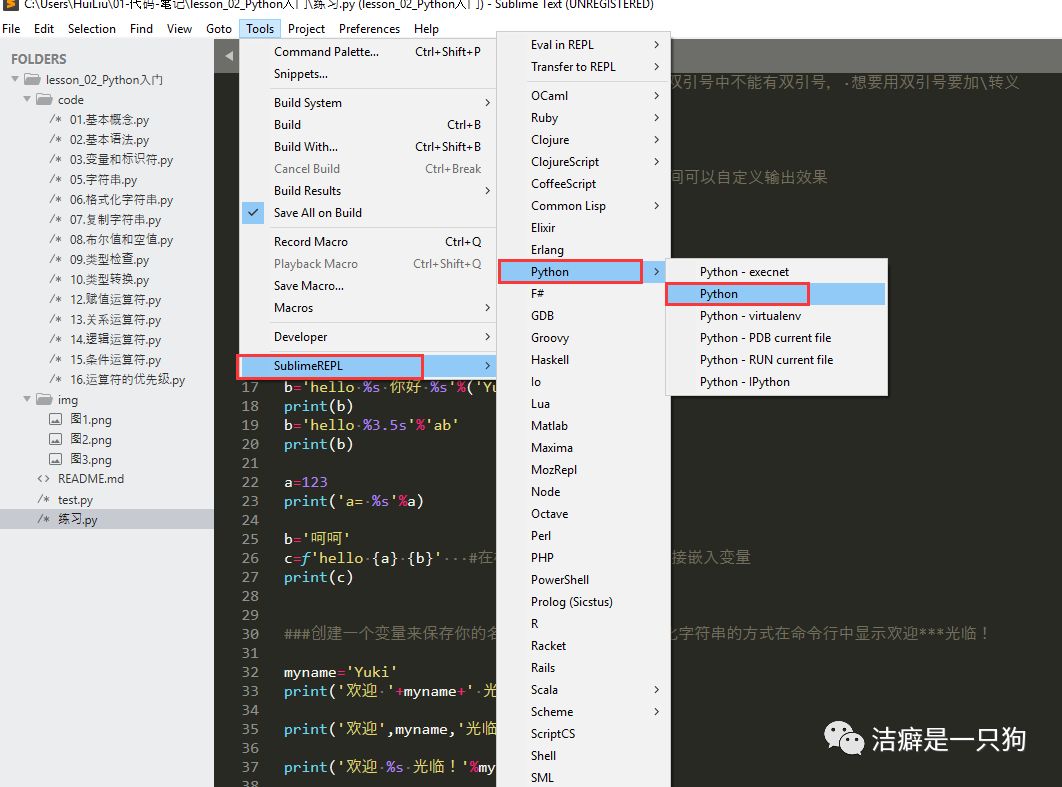Choose CoffeeScript REPL entry
1062x787 pixels.
pyautogui.click(x=583, y=184)
